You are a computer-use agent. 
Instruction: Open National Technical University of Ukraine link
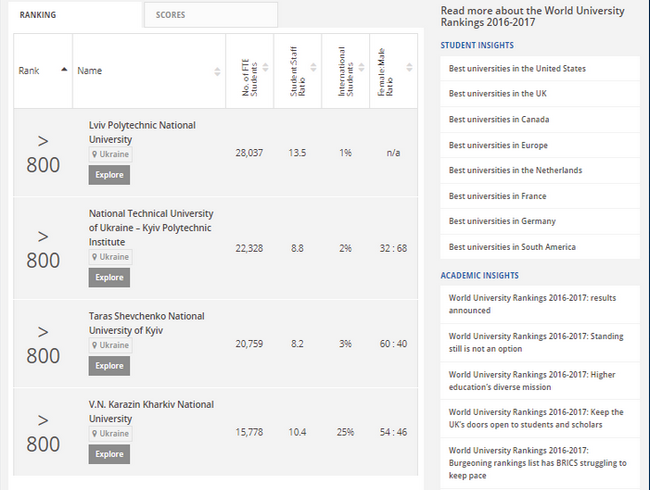[150, 228]
